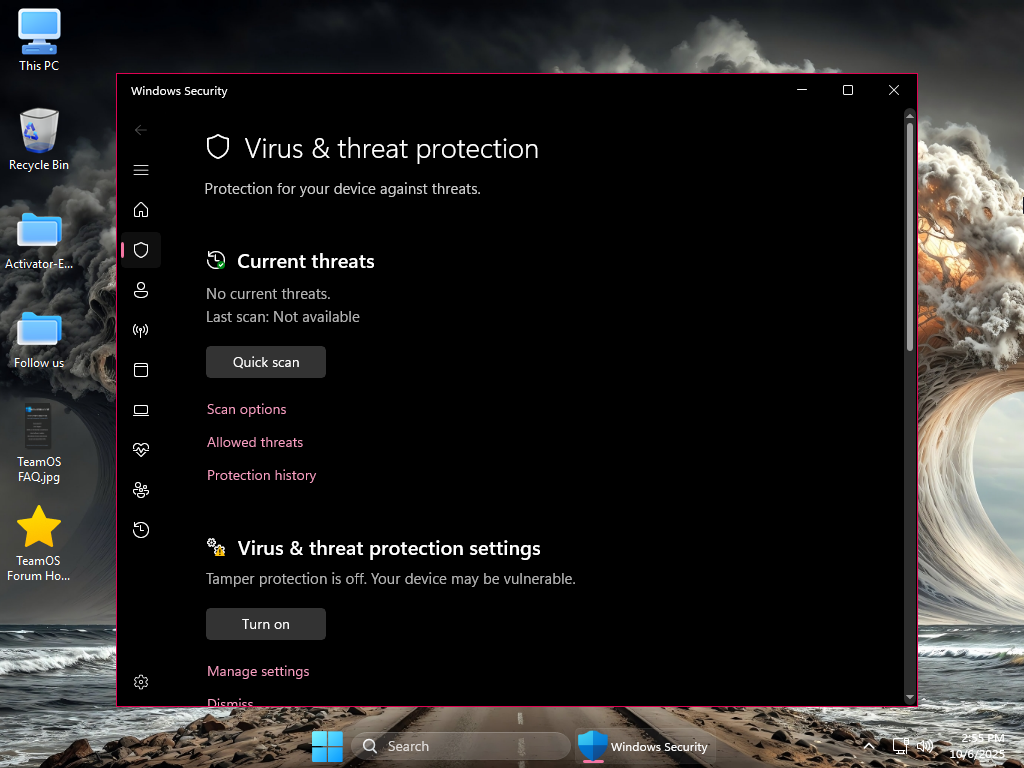This screenshot has height=768, width=1024.
Task: Click the 'Current threats' heading
Action: (x=306, y=261)
